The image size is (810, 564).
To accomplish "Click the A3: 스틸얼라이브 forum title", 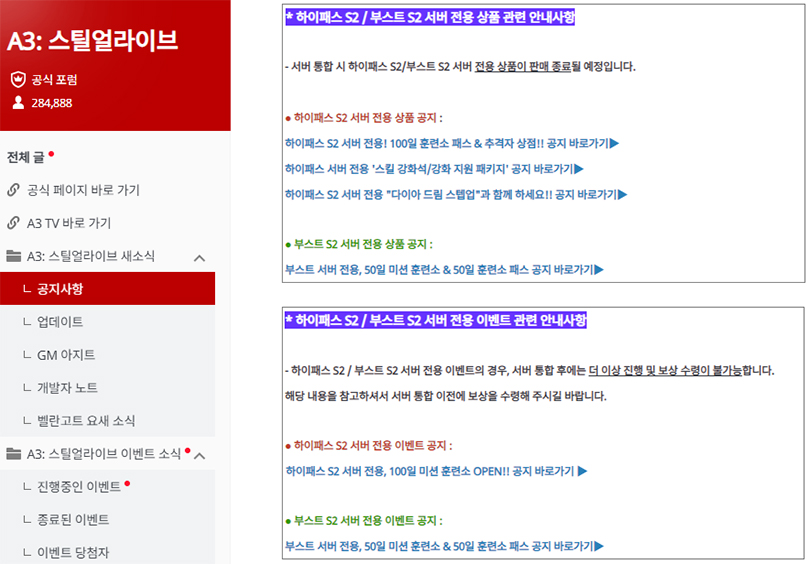I will coord(92,40).
